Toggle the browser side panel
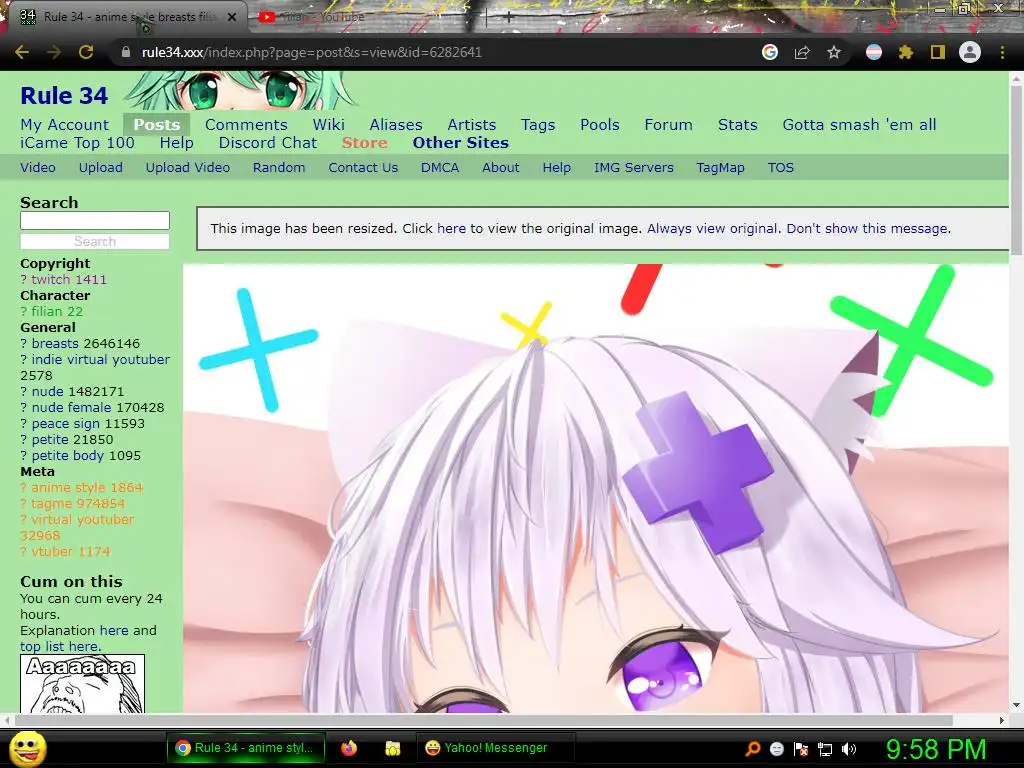Image resolution: width=1024 pixels, height=768 pixels. point(938,52)
